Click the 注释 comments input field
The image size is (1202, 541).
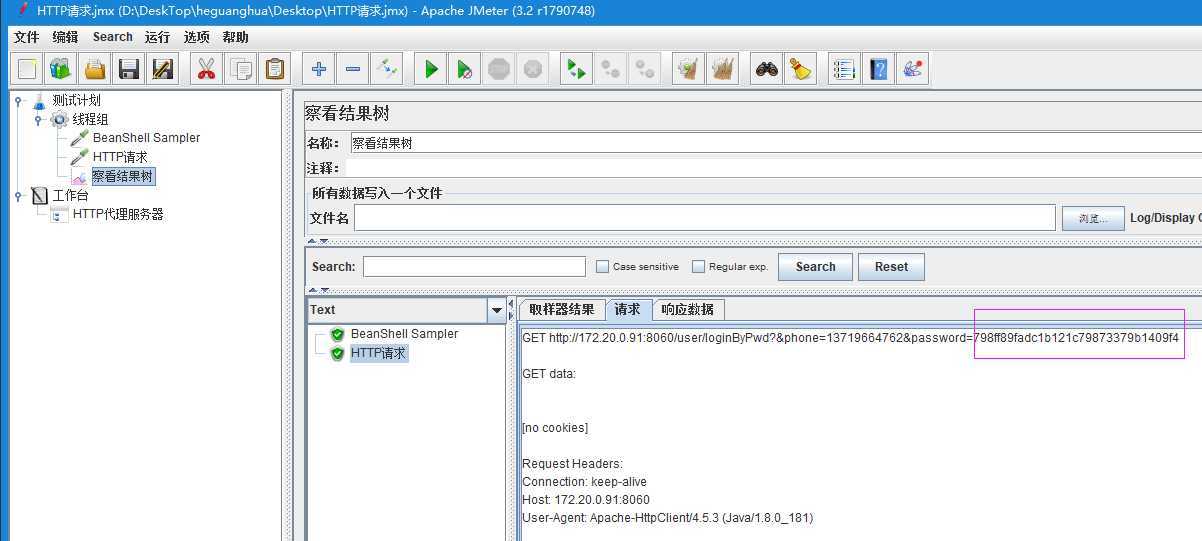pos(774,168)
